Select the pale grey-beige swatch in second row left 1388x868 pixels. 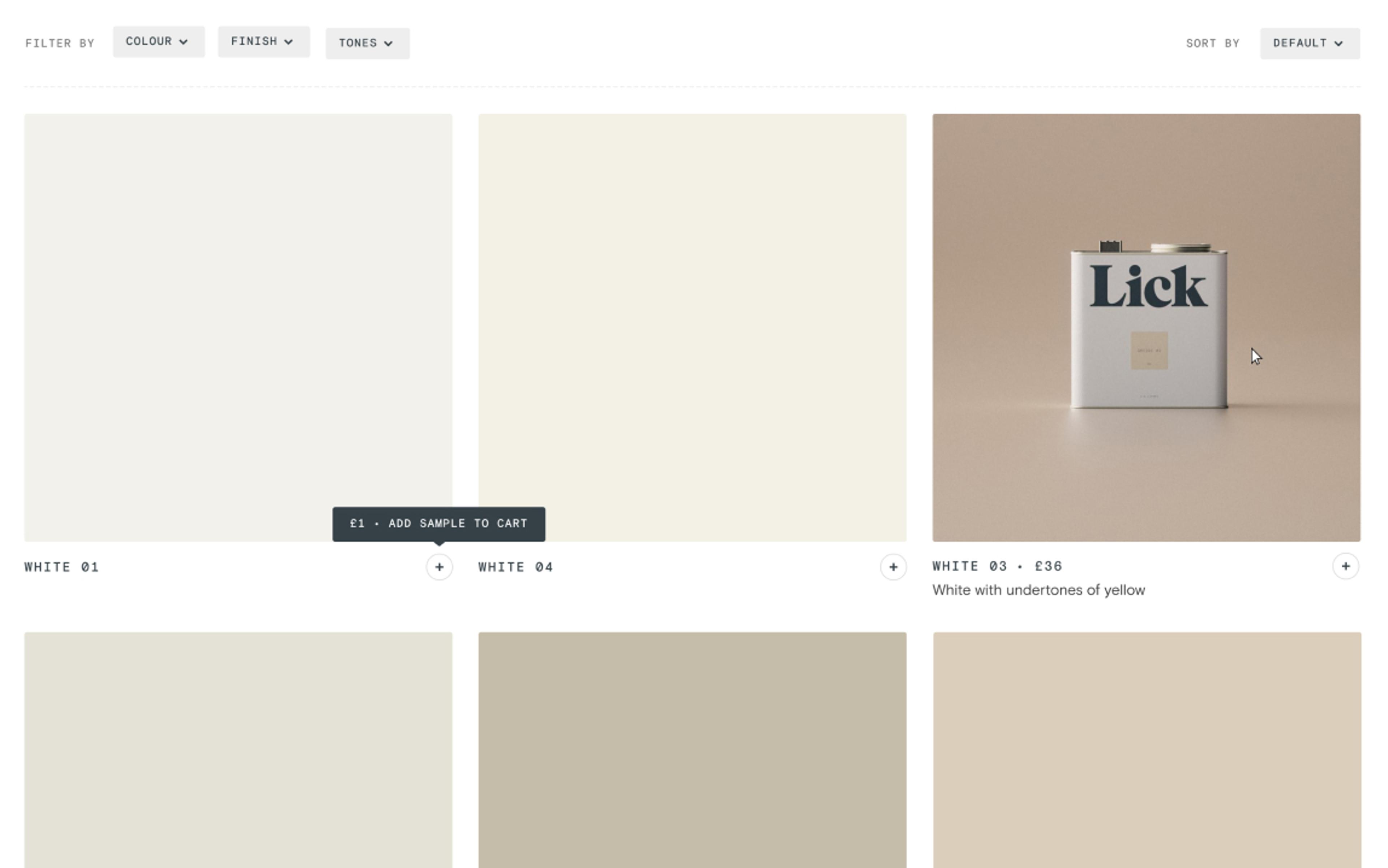[238, 749]
